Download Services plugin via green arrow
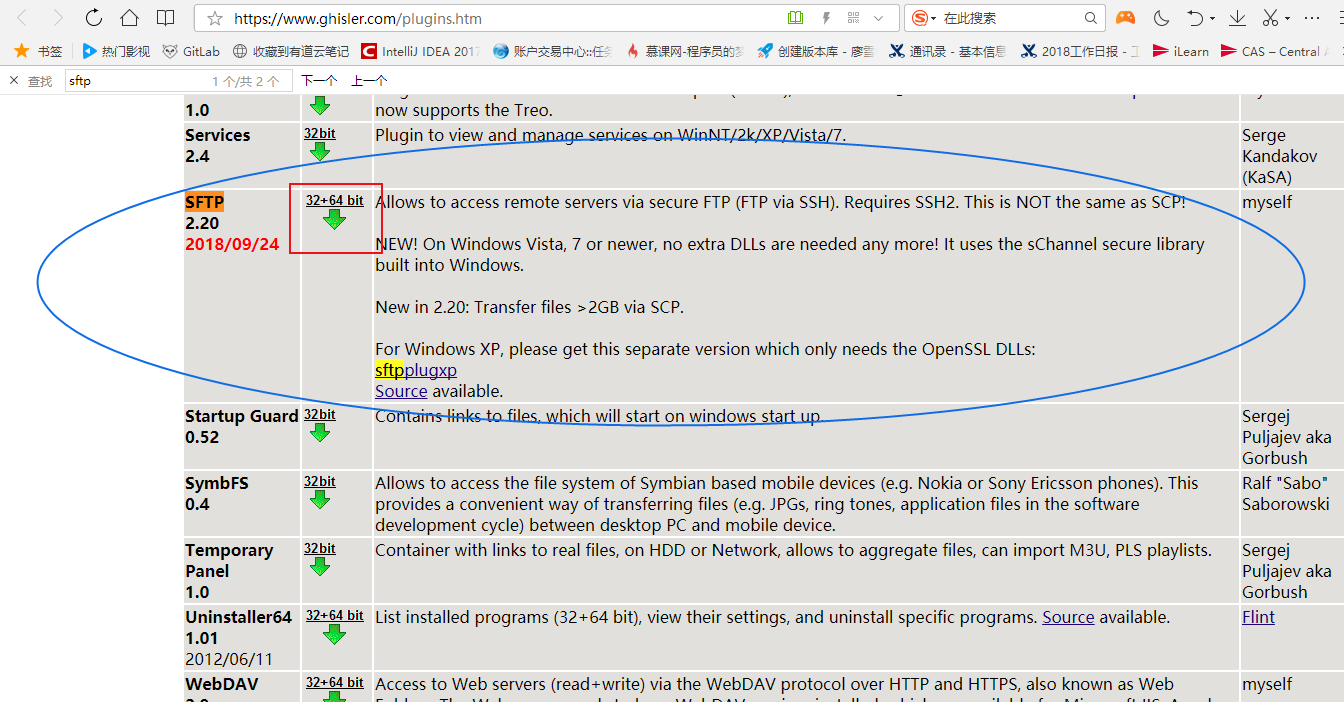Viewport: 1344px width, 702px height. pyautogui.click(x=320, y=151)
